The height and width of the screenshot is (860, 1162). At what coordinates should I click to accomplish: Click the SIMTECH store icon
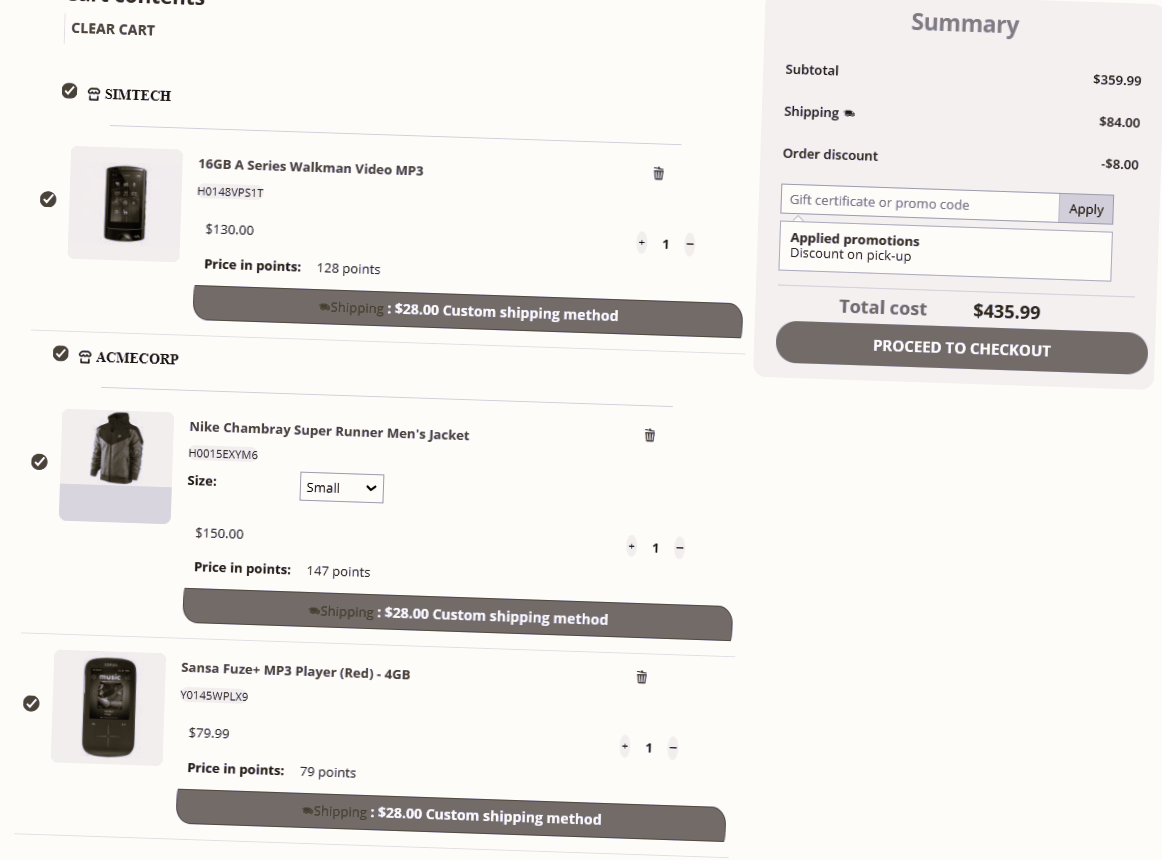pyautogui.click(x=94, y=95)
